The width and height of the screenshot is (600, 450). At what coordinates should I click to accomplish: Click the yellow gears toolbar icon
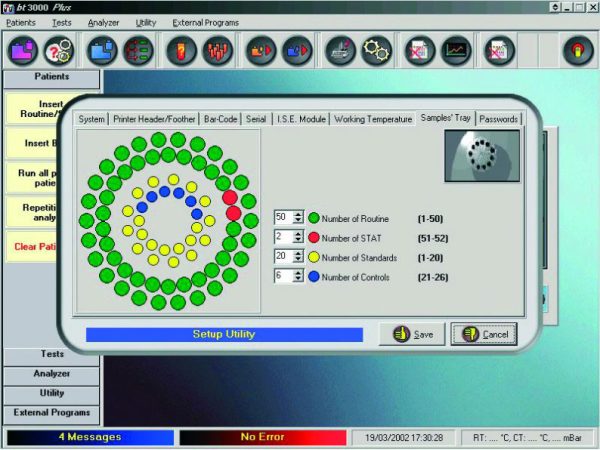tap(377, 51)
